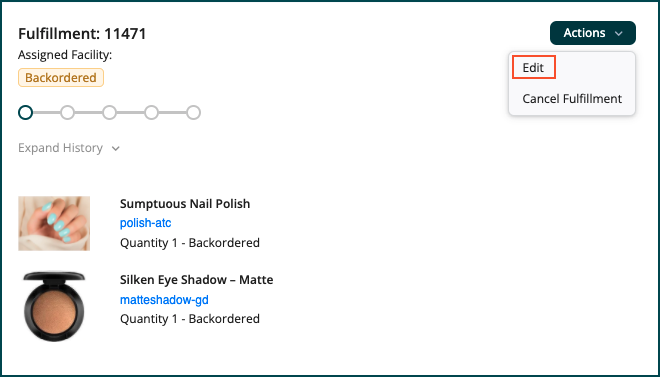Click the fourth progress step circle
The image size is (660, 377).
[x=152, y=113]
